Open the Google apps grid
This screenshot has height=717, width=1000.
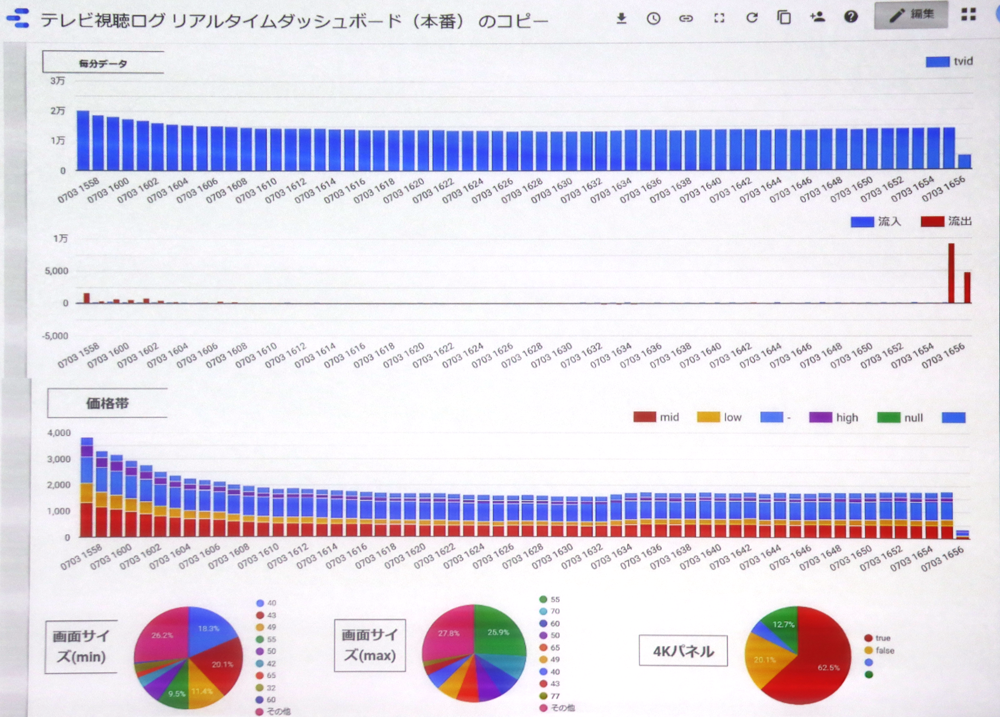point(968,15)
